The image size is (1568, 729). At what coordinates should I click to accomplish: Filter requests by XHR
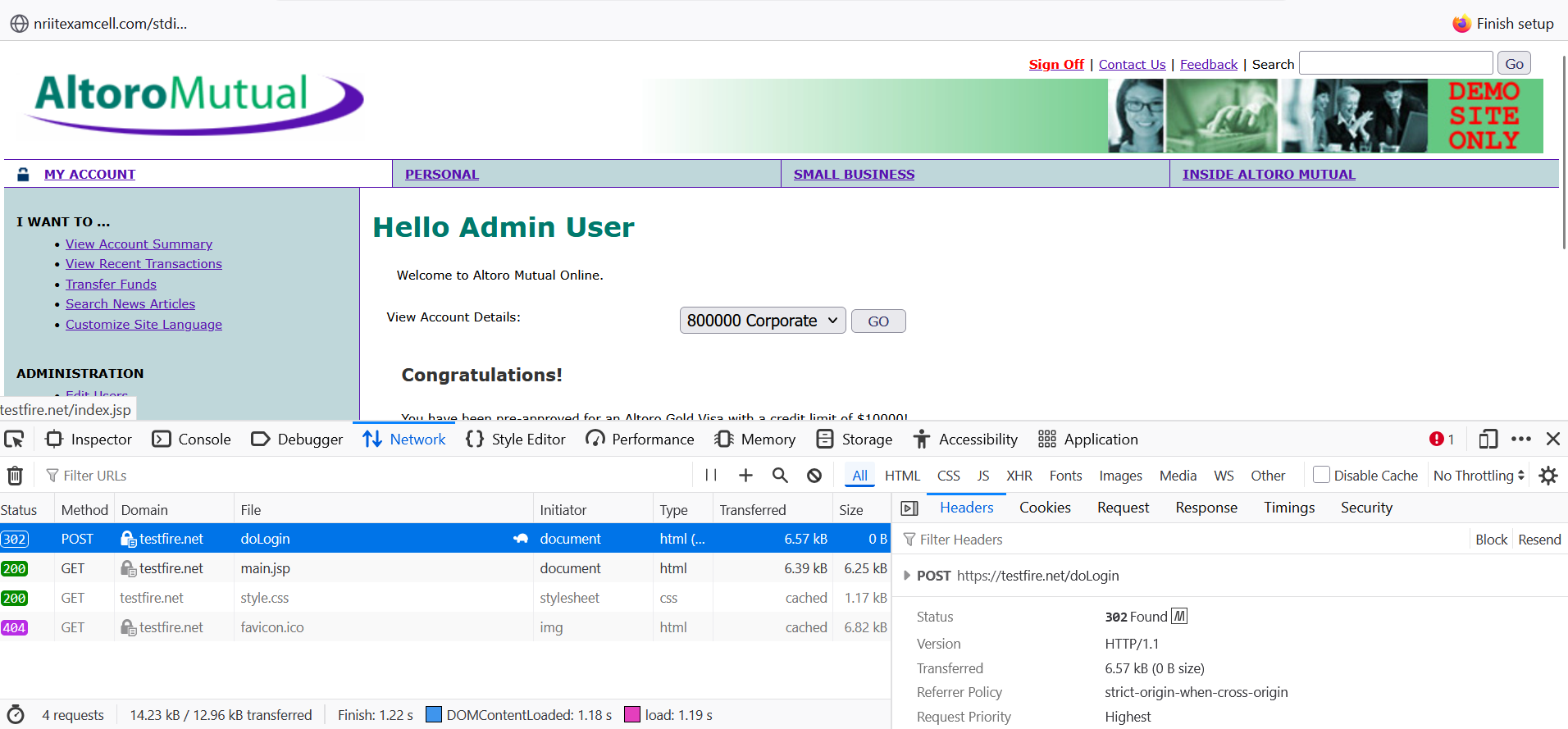tap(1019, 476)
